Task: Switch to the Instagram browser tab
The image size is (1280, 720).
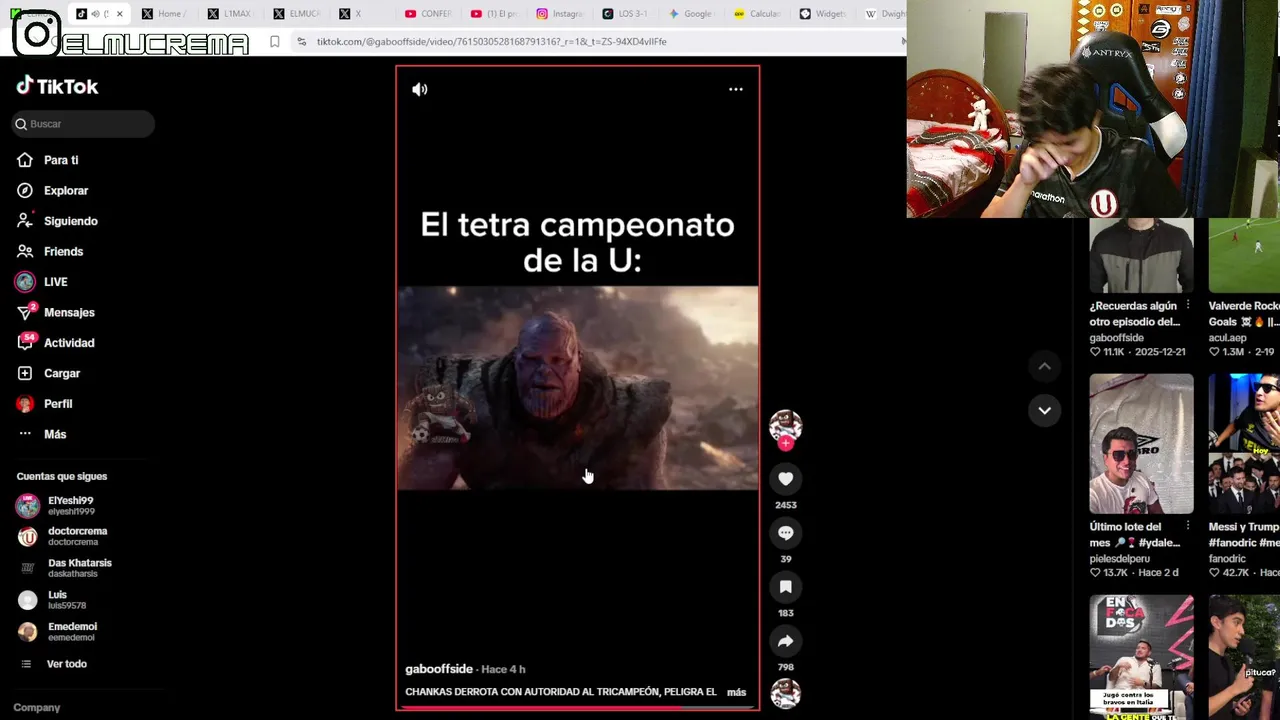Action: coord(559,14)
